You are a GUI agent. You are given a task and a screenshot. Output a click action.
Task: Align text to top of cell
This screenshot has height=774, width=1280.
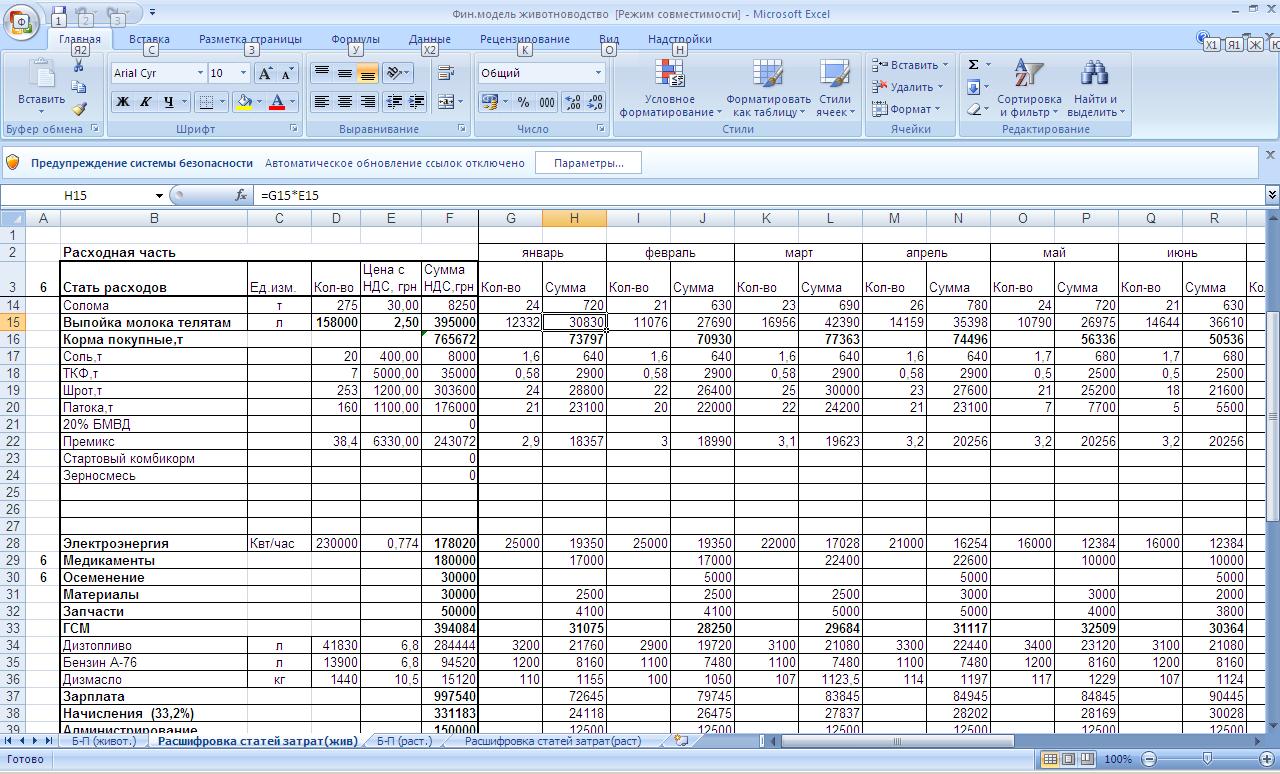tap(322, 73)
